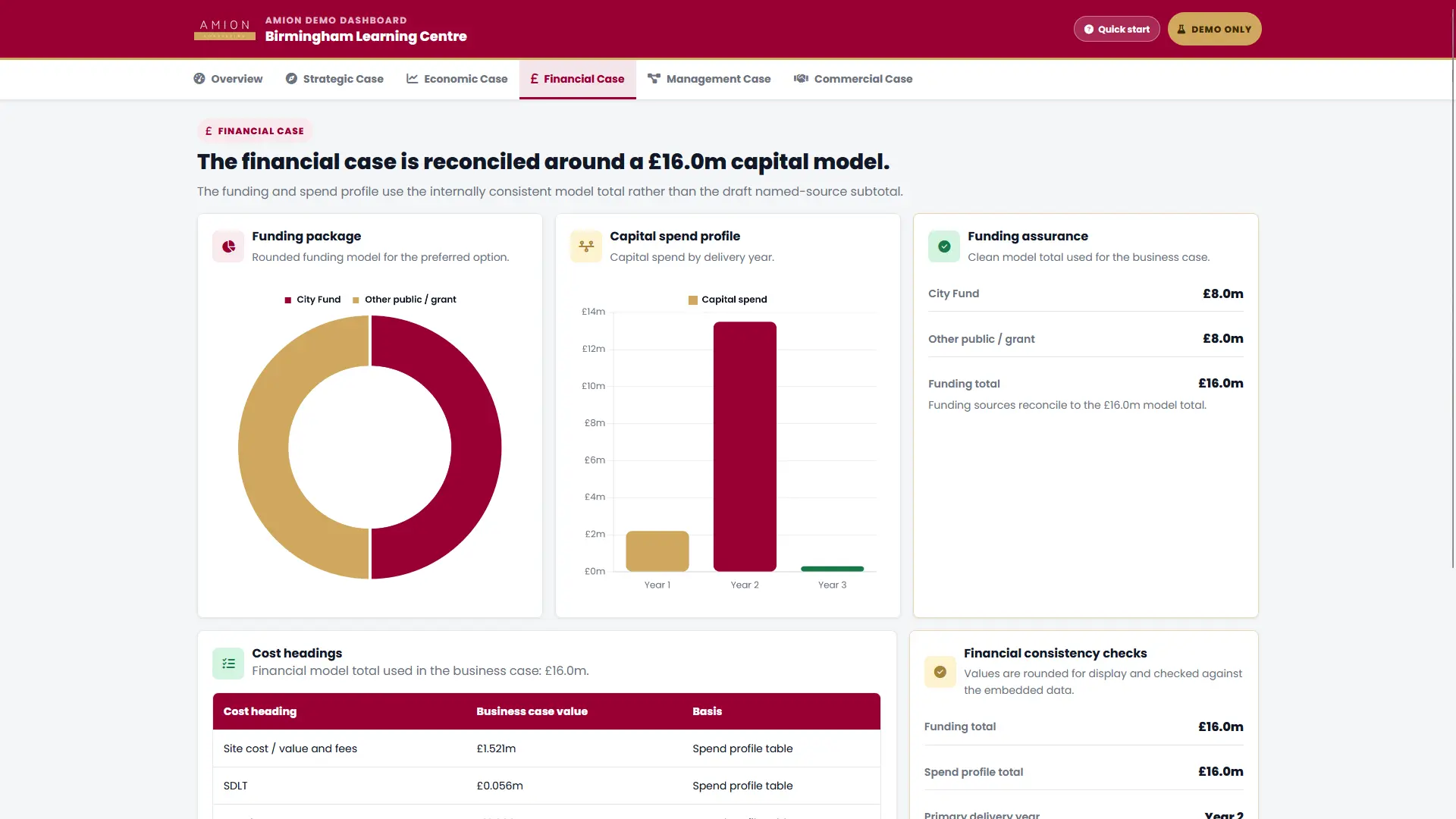
Task: Click the £14m axis label
Action: [x=593, y=312]
